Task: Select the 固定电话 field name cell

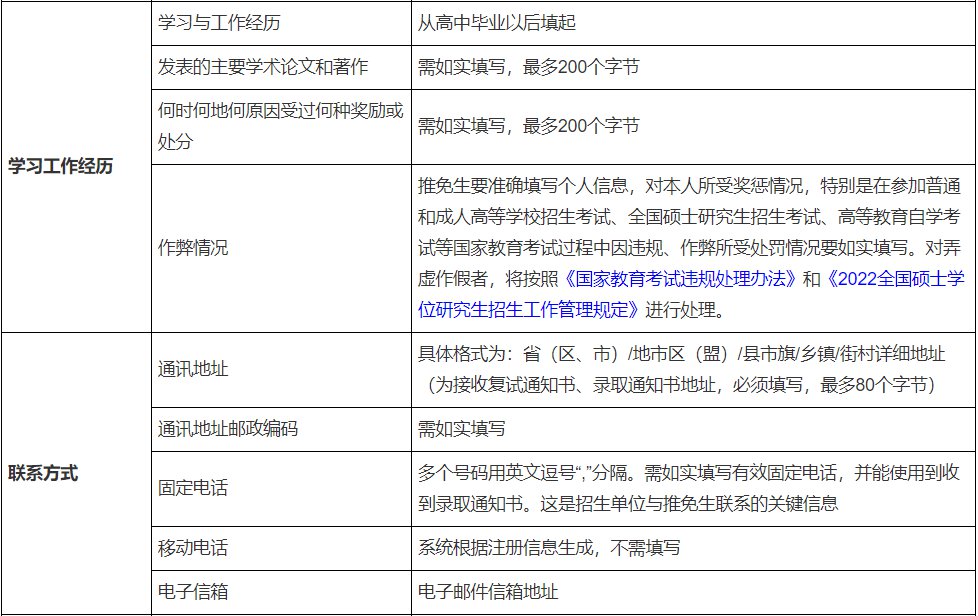Action: (x=193, y=488)
